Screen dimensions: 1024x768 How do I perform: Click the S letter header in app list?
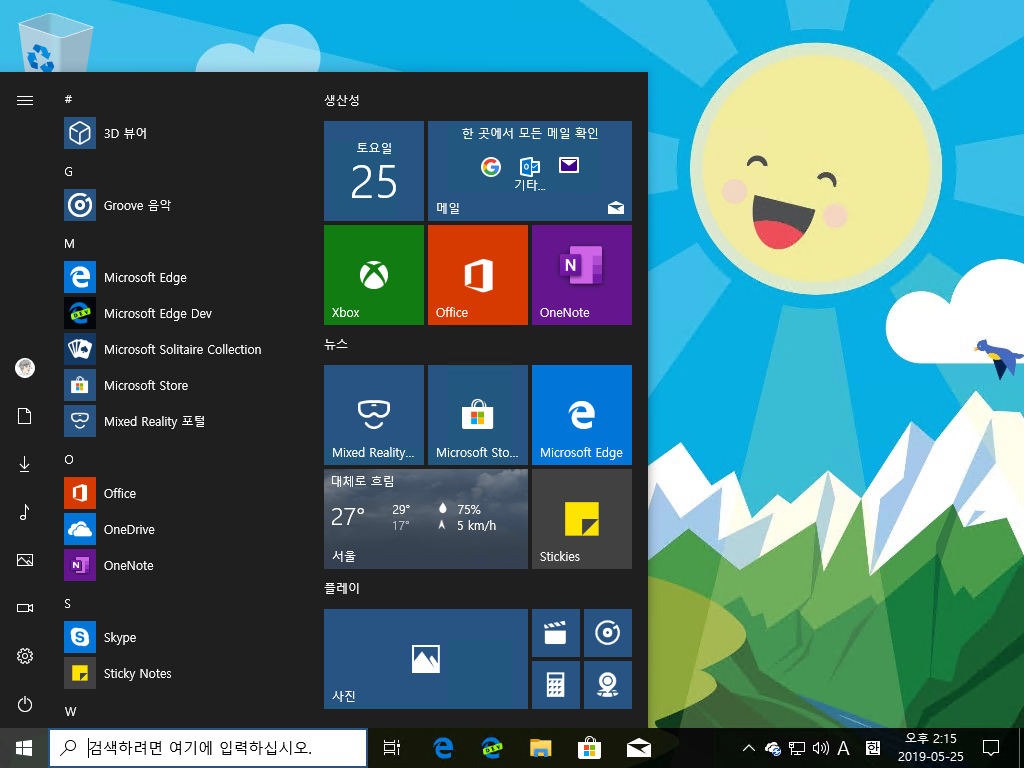[68, 603]
